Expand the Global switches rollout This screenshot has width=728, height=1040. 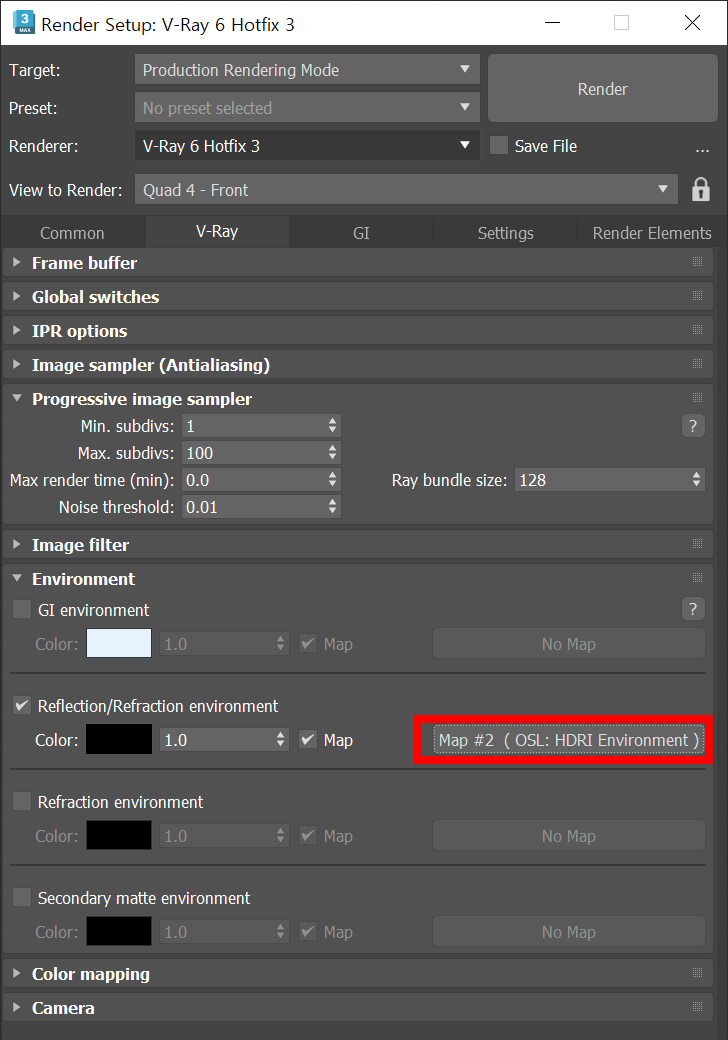(x=17, y=296)
